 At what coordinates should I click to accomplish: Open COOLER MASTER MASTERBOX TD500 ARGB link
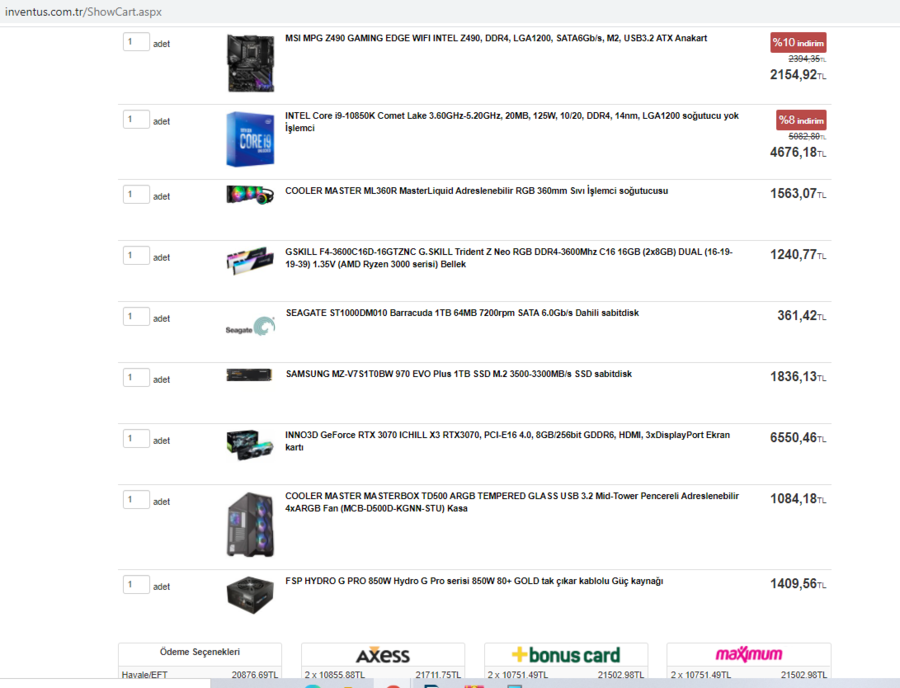coord(512,502)
